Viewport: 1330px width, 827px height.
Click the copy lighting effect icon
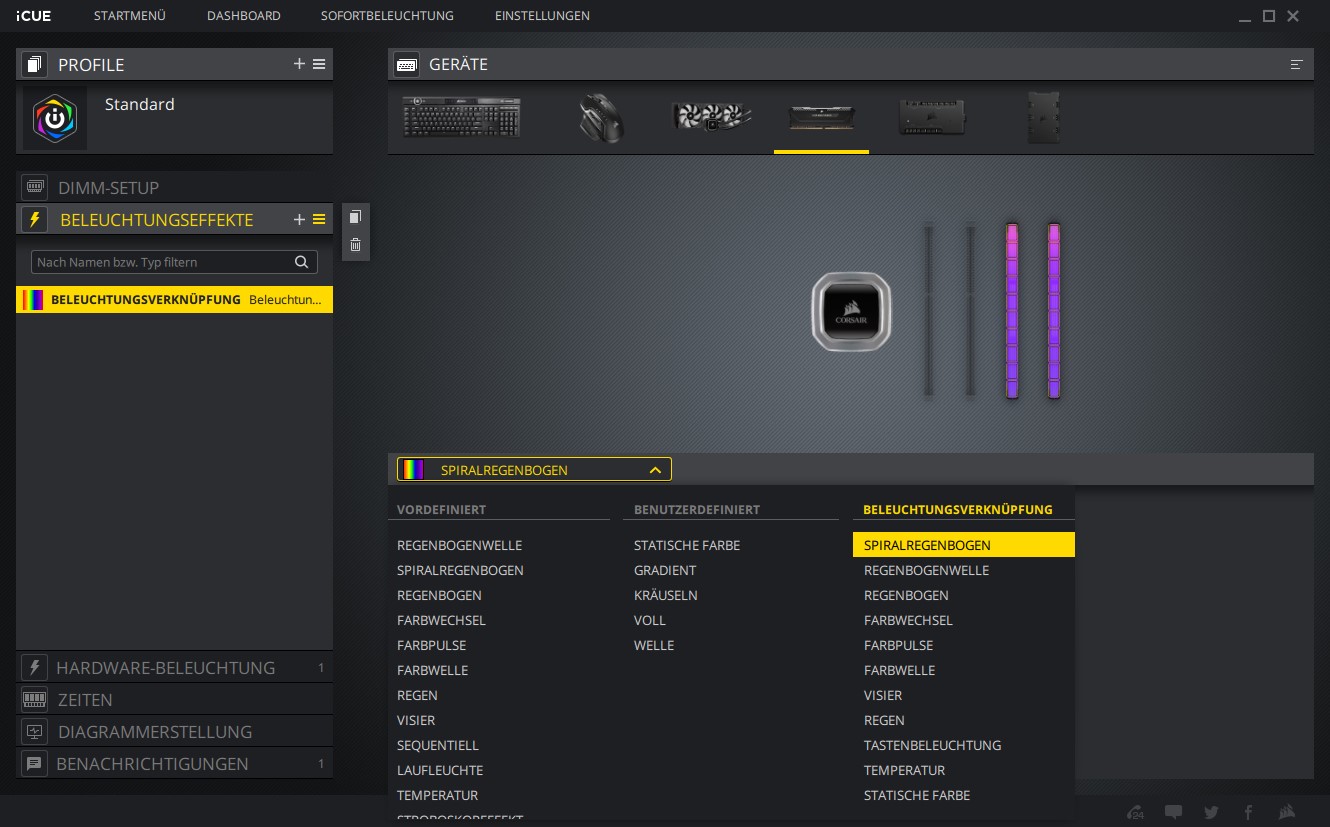coord(355,217)
